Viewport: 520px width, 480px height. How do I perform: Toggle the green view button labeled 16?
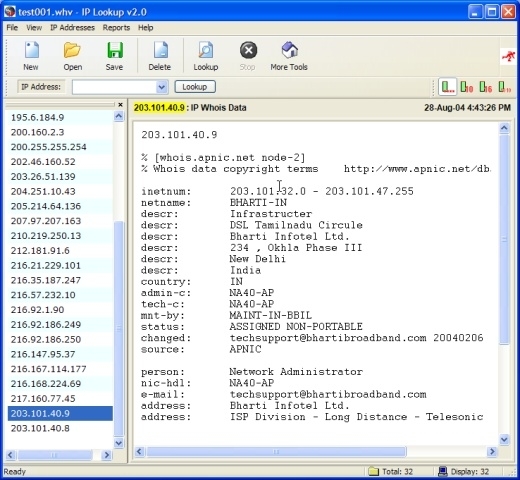point(485,87)
